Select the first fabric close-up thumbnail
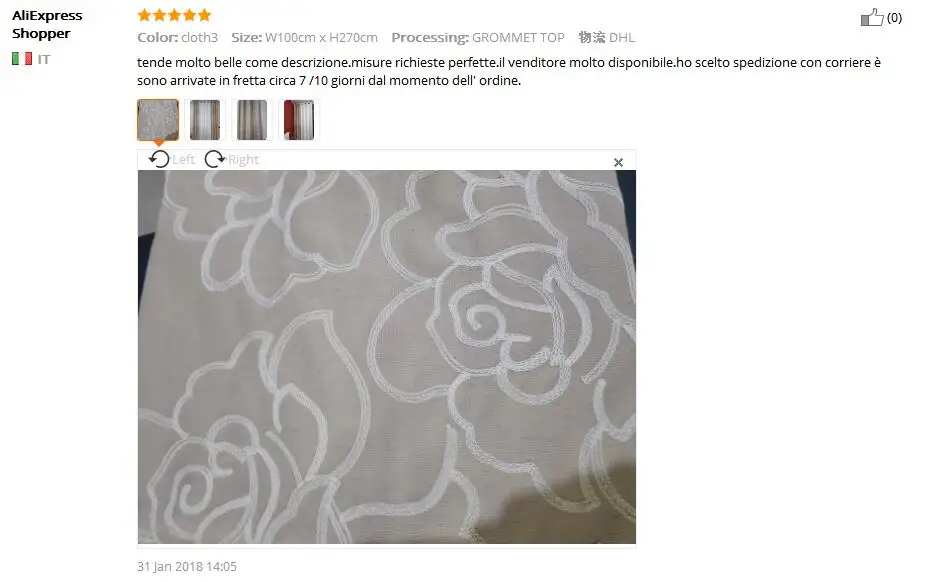The width and height of the screenshot is (930, 582). [158, 120]
